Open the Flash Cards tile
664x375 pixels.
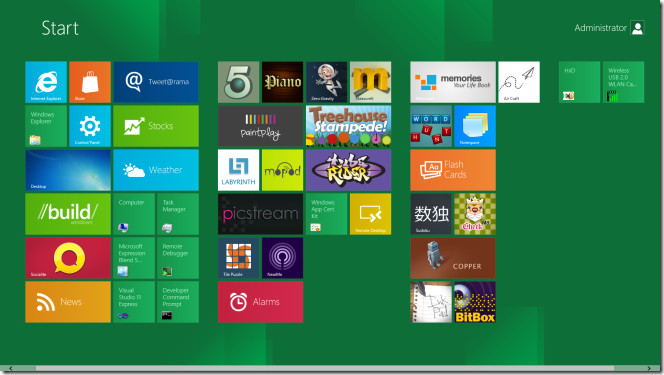click(x=453, y=170)
